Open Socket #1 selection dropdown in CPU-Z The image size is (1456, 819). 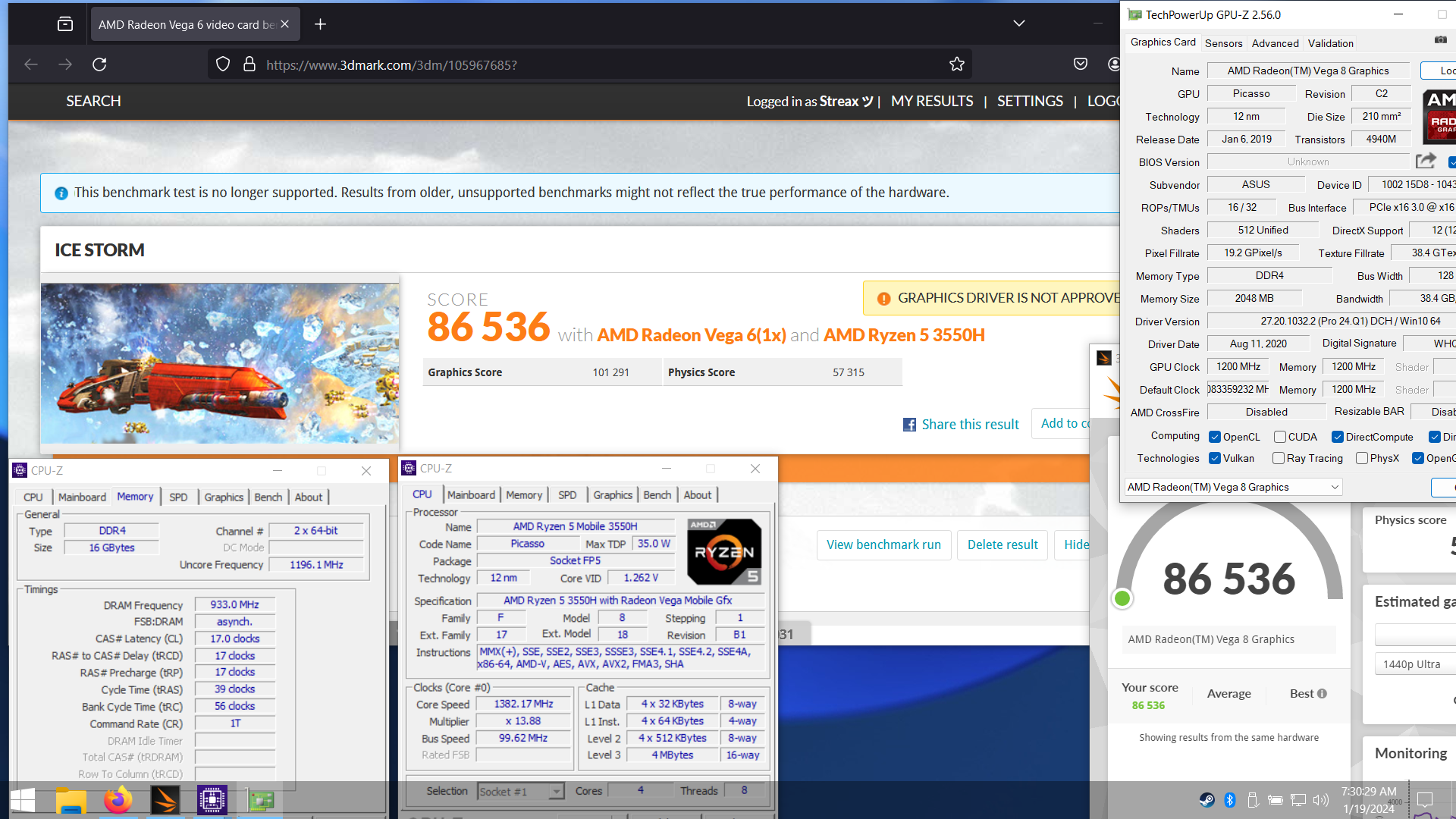[x=521, y=792]
